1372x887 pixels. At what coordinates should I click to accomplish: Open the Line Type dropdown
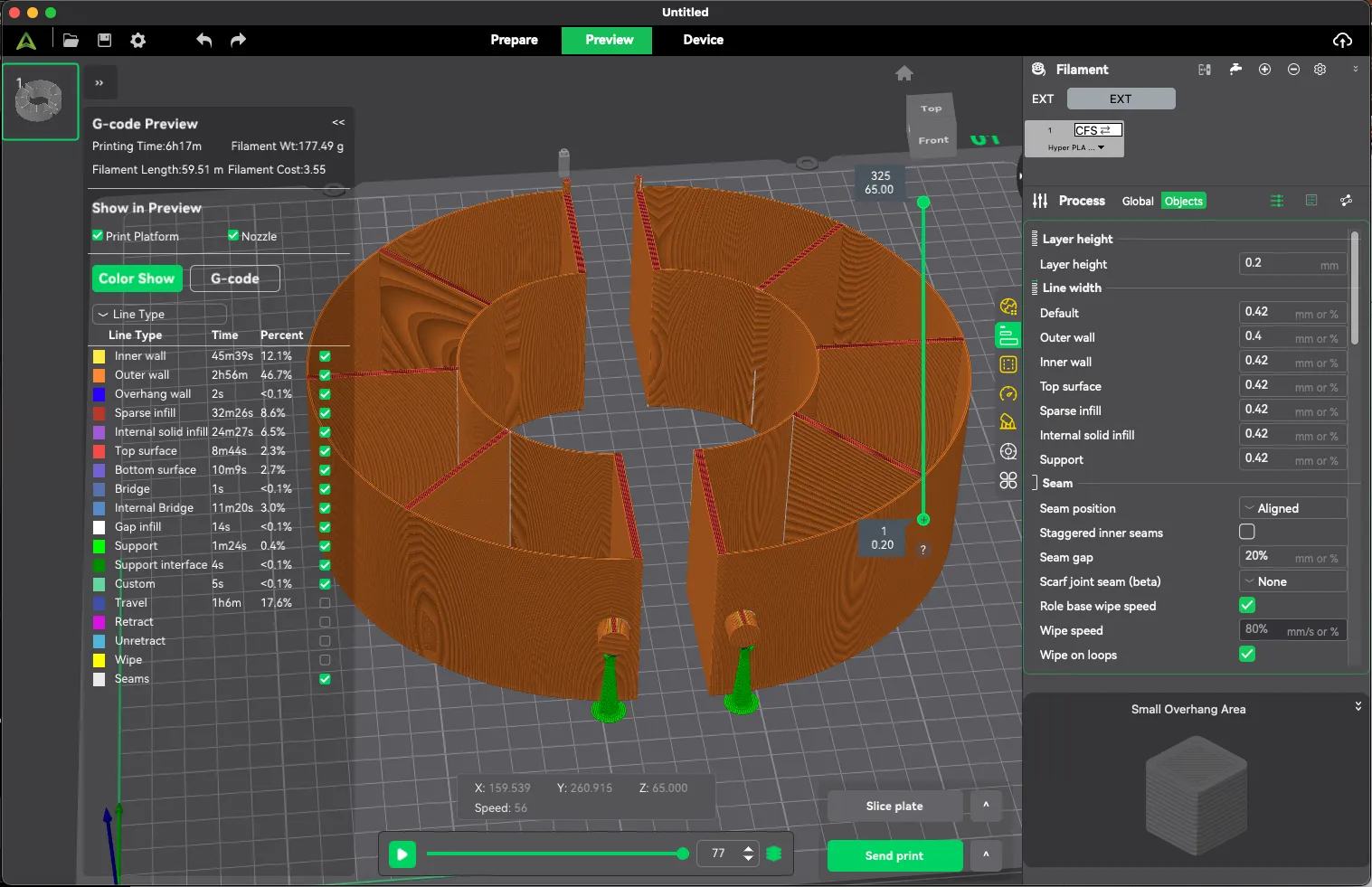[x=159, y=314]
